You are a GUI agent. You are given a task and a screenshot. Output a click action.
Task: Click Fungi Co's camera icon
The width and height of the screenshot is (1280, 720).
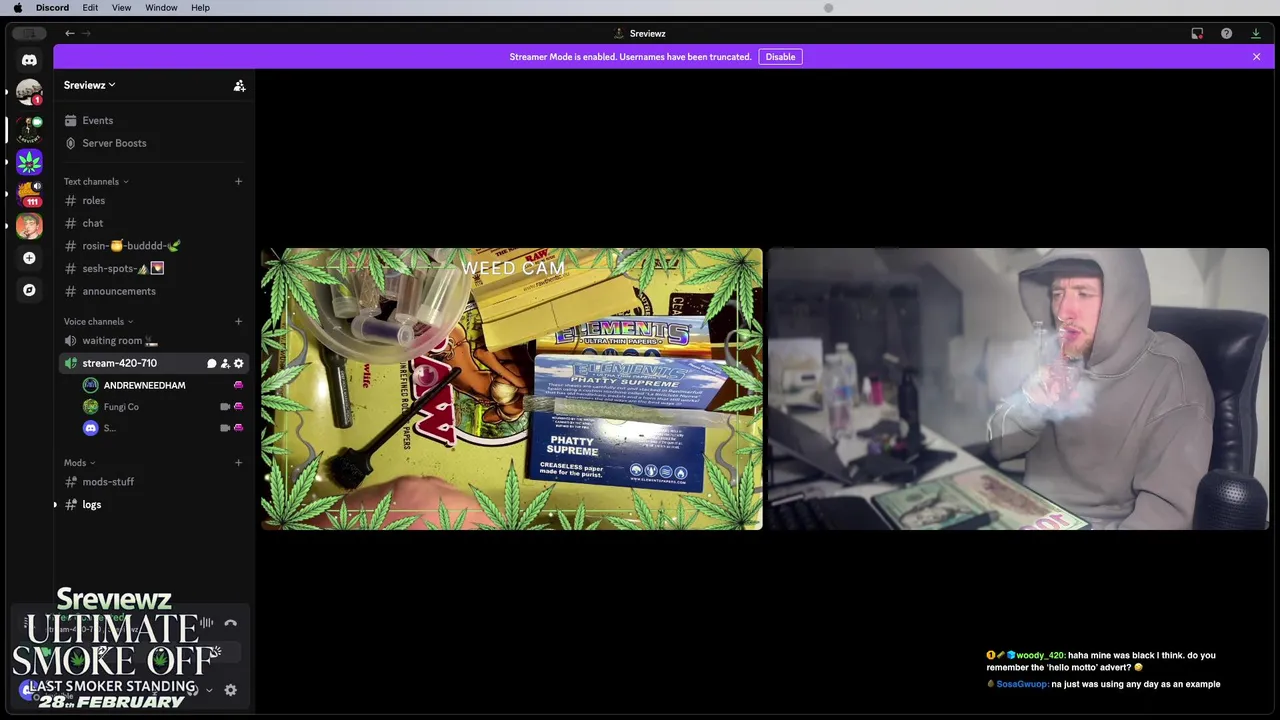225,407
